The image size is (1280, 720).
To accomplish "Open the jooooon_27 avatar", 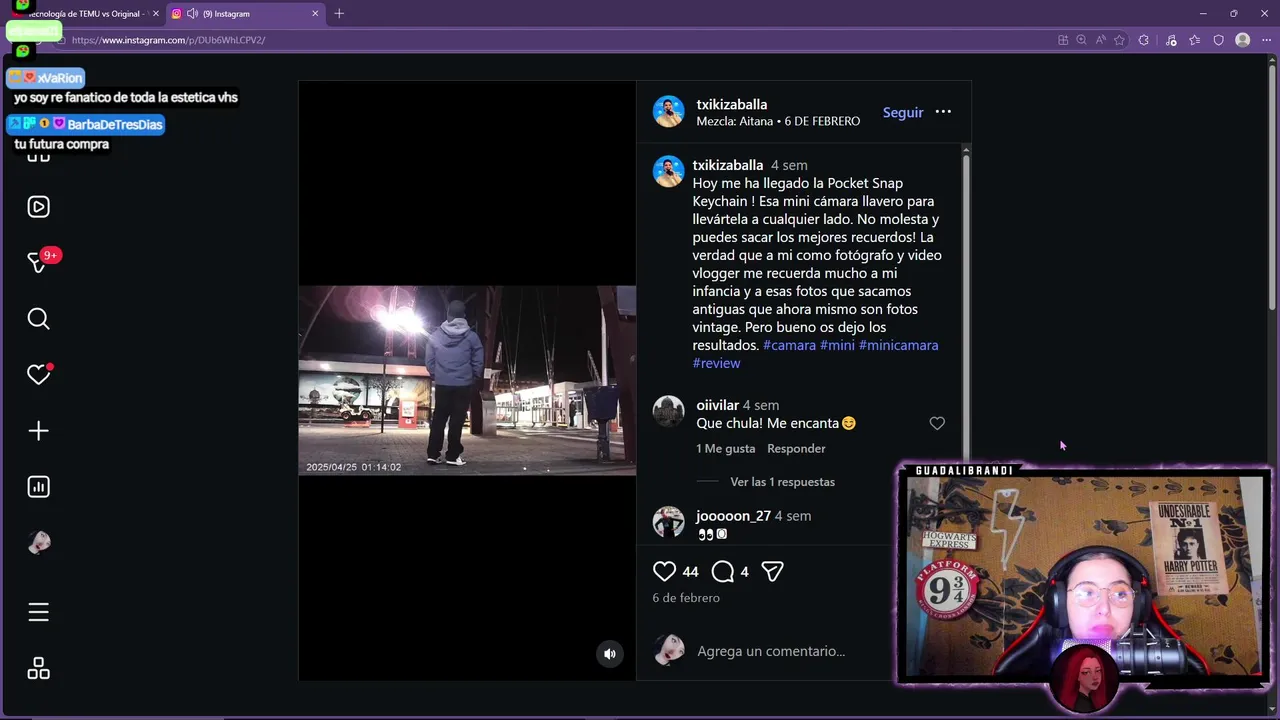I will click(669, 522).
